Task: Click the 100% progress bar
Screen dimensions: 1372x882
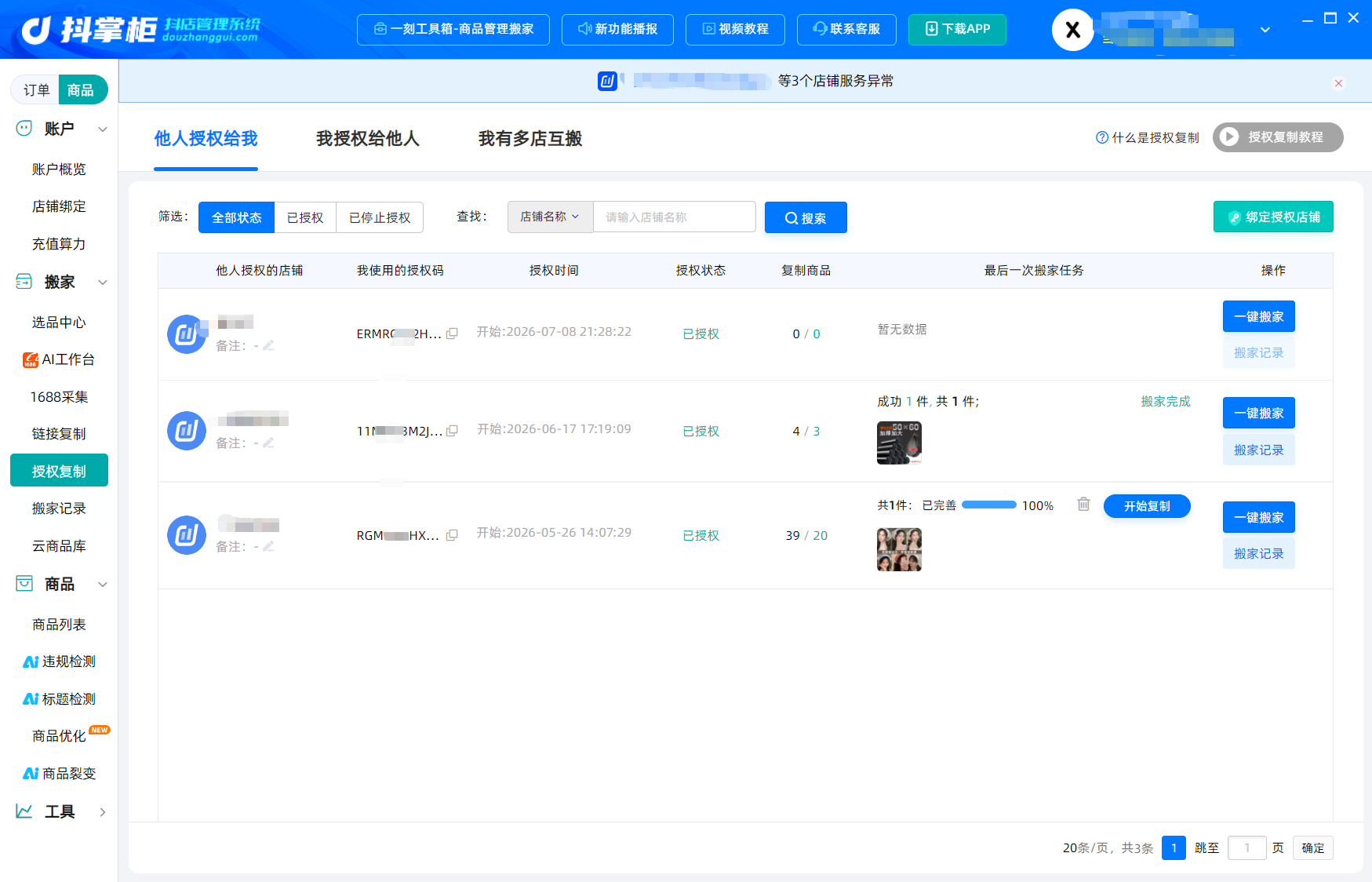Action: (x=988, y=505)
